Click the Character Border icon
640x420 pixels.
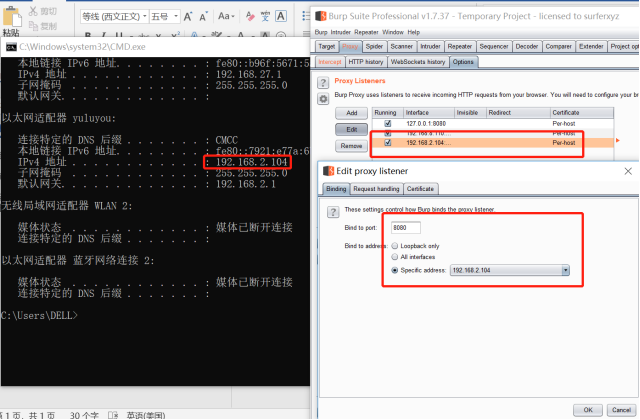coord(281,16)
